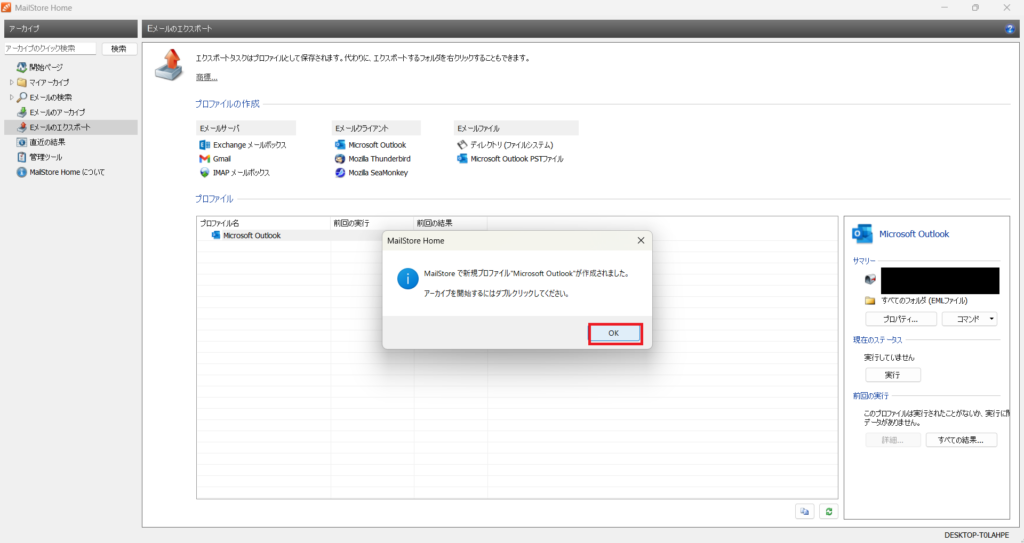Viewport: 1024px width, 543px height.
Task: Click the Eメールのアーカイブ icon
Action: tap(22, 112)
